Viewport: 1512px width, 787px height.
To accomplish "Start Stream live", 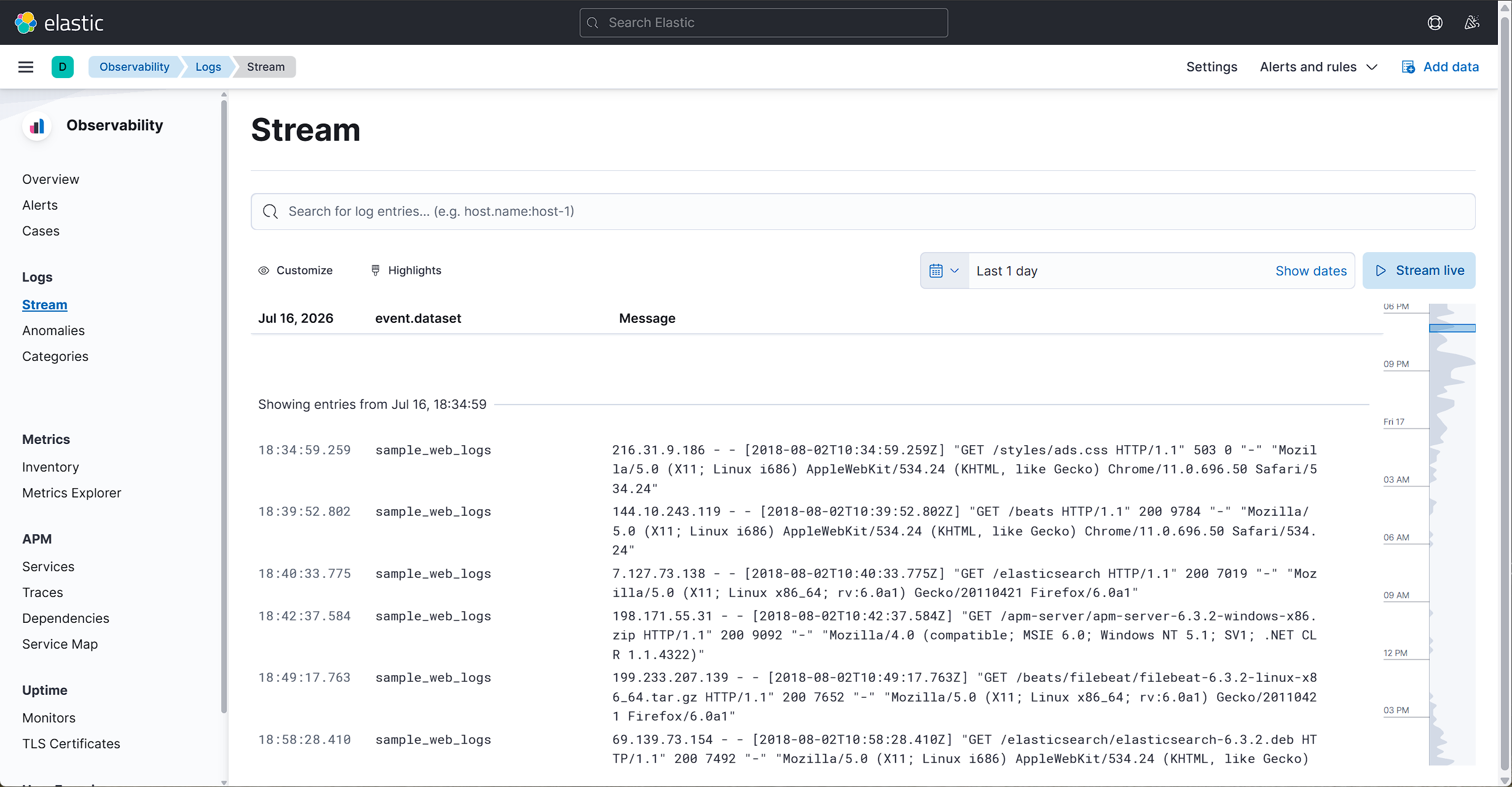I will point(1419,271).
